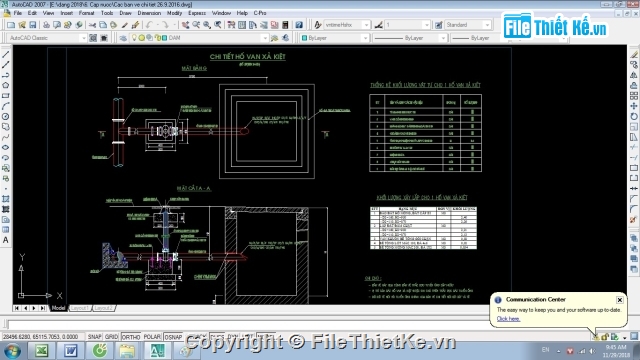Open the vntime text style dropdown
The image size is (640, 360).
coord(366,25)
